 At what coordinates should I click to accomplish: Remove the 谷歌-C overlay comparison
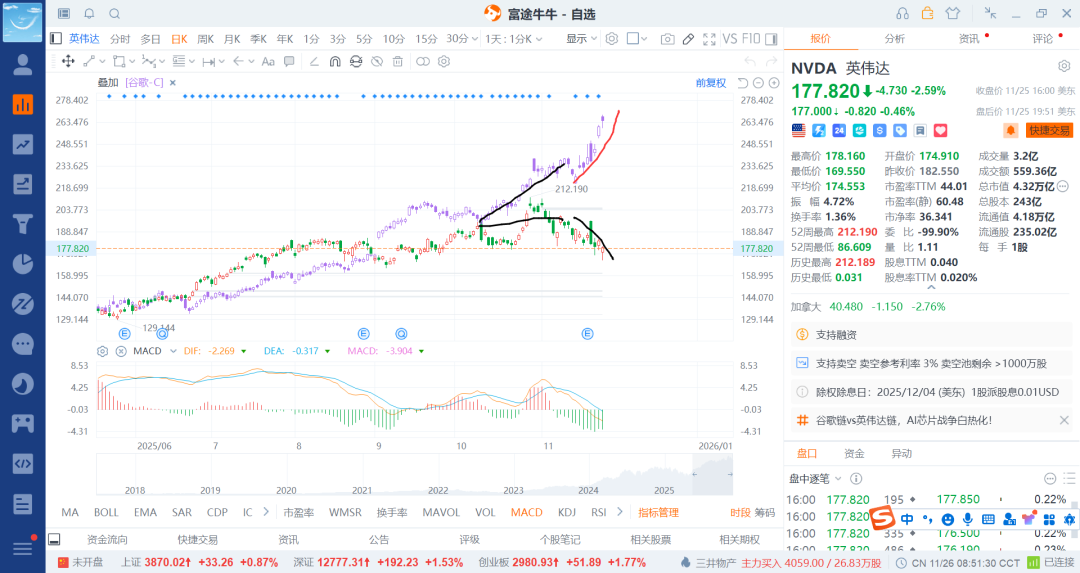pyautogui.click(x=173, y=83)
